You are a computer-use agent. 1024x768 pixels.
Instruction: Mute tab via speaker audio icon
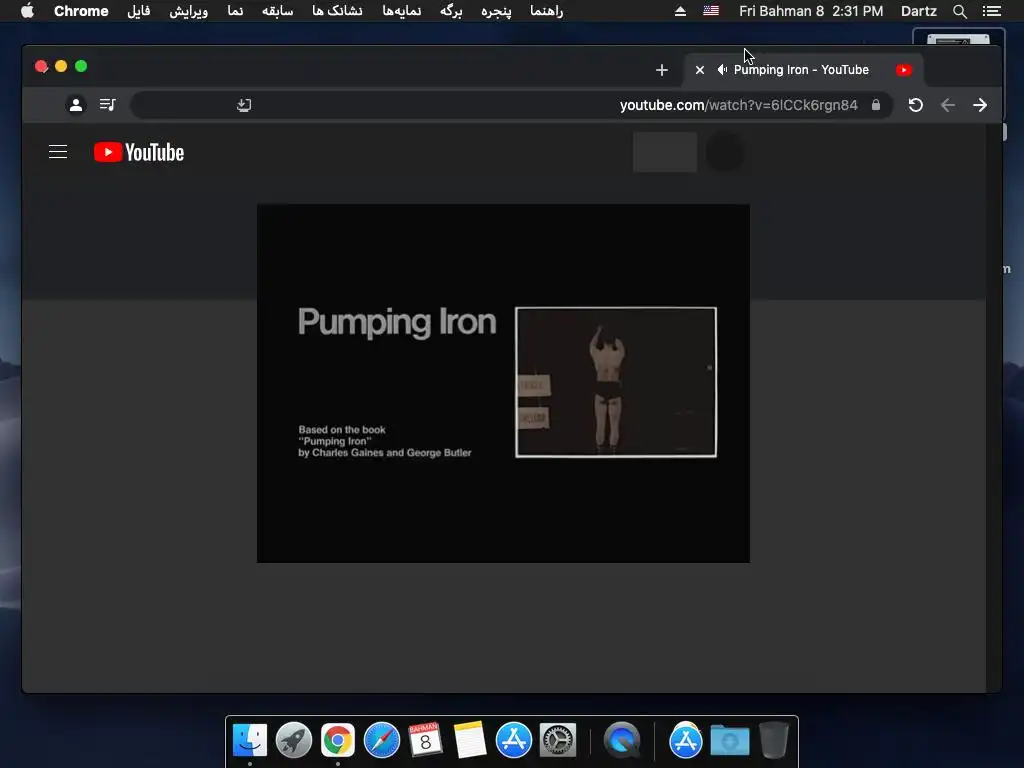[x=722, y=70]
